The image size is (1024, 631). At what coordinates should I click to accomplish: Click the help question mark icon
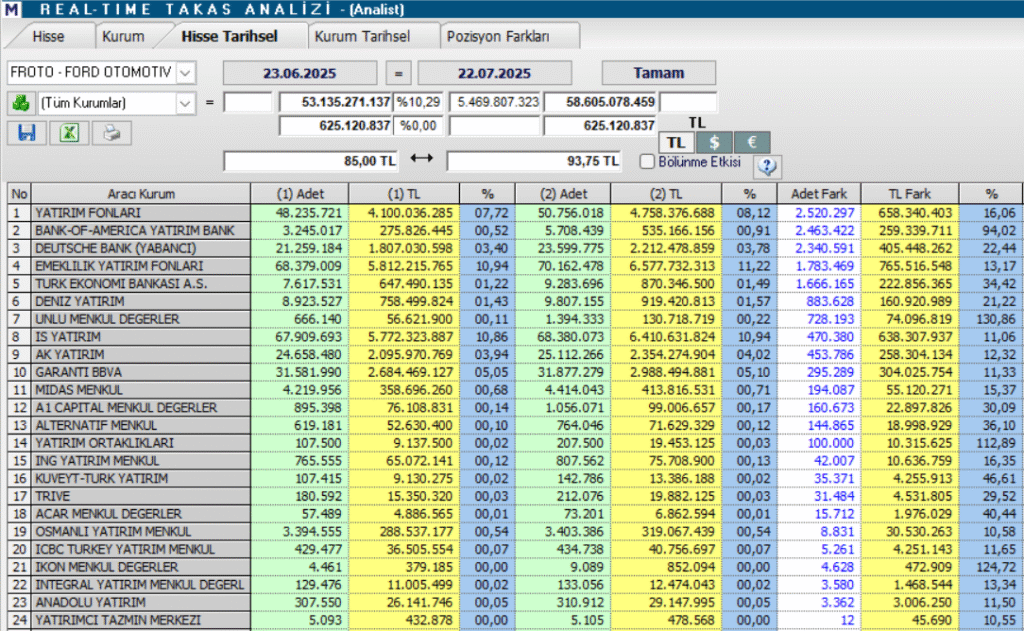coord(767,166)
